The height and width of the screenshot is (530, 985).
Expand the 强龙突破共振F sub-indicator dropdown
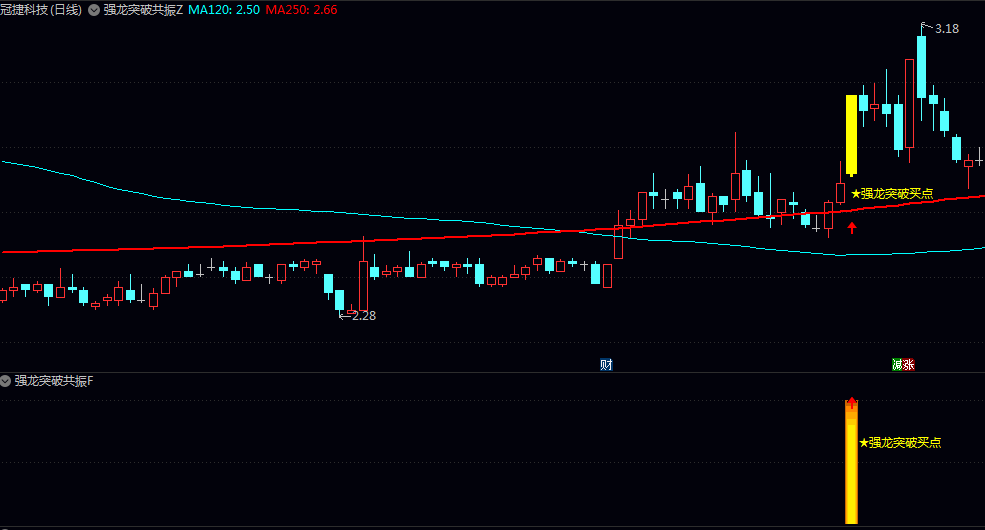[5, 381]
